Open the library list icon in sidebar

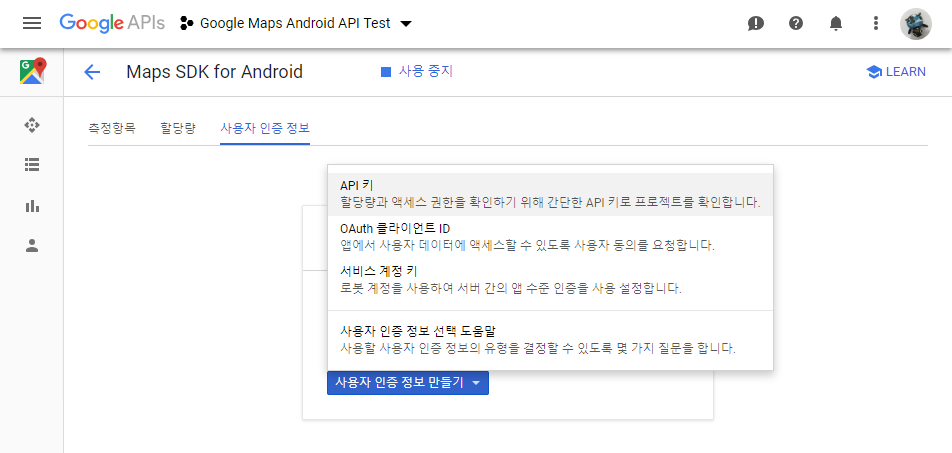coord(32,165)
